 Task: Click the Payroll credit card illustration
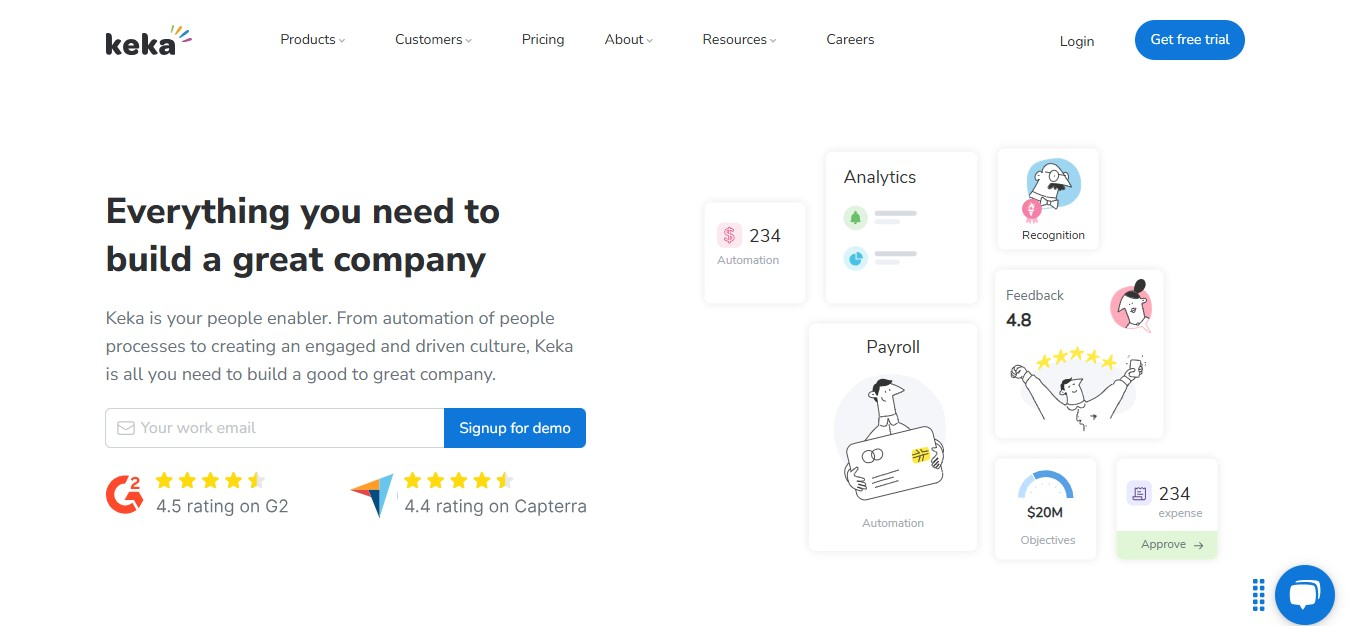point(892,440)
